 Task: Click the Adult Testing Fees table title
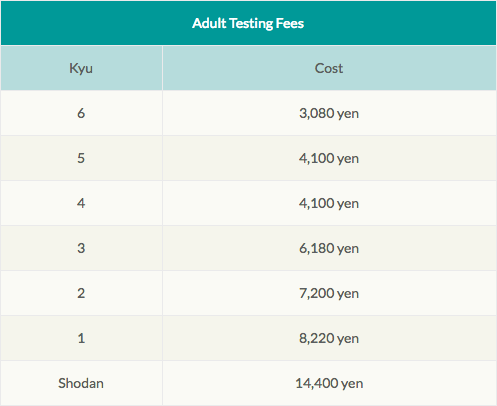coord(248,23)
